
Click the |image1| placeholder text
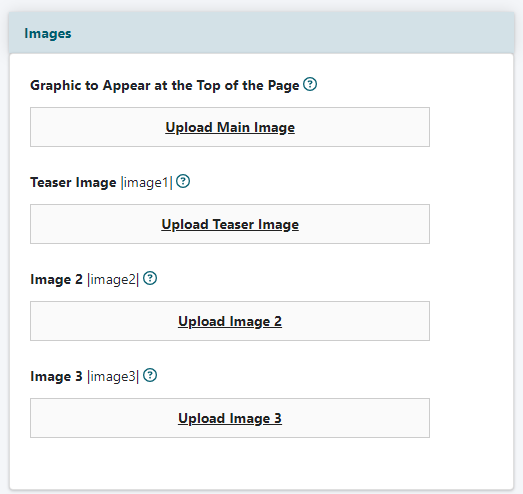[x=147, y=183]
